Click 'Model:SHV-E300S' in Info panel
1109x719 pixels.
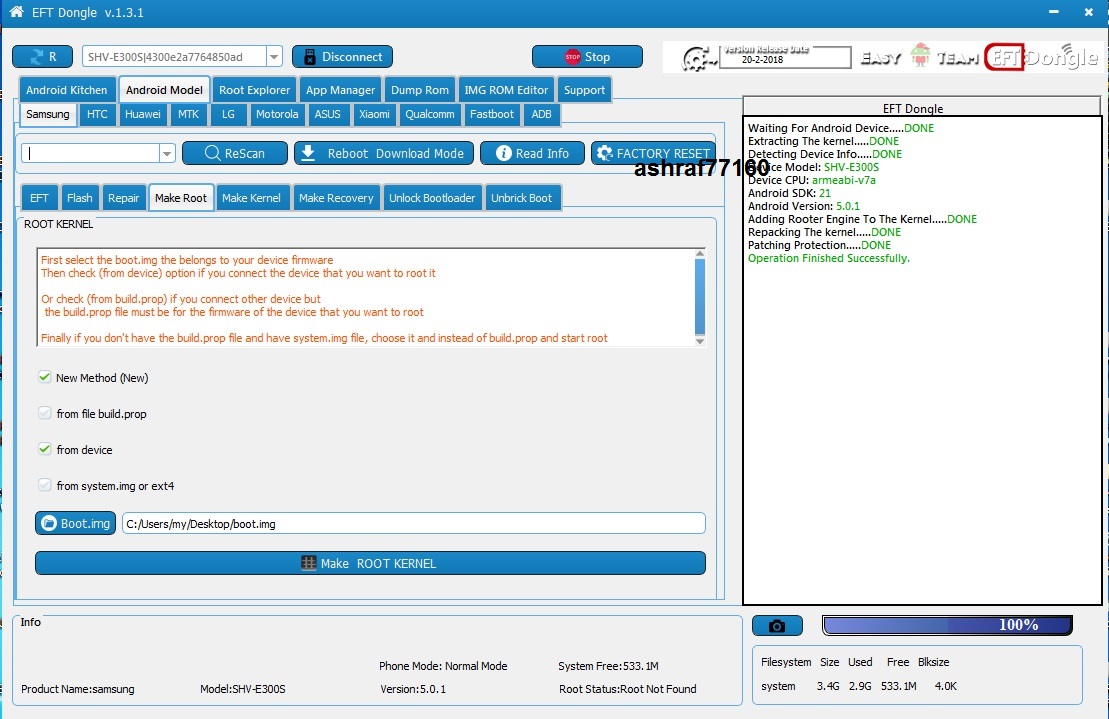coord(243,689)
